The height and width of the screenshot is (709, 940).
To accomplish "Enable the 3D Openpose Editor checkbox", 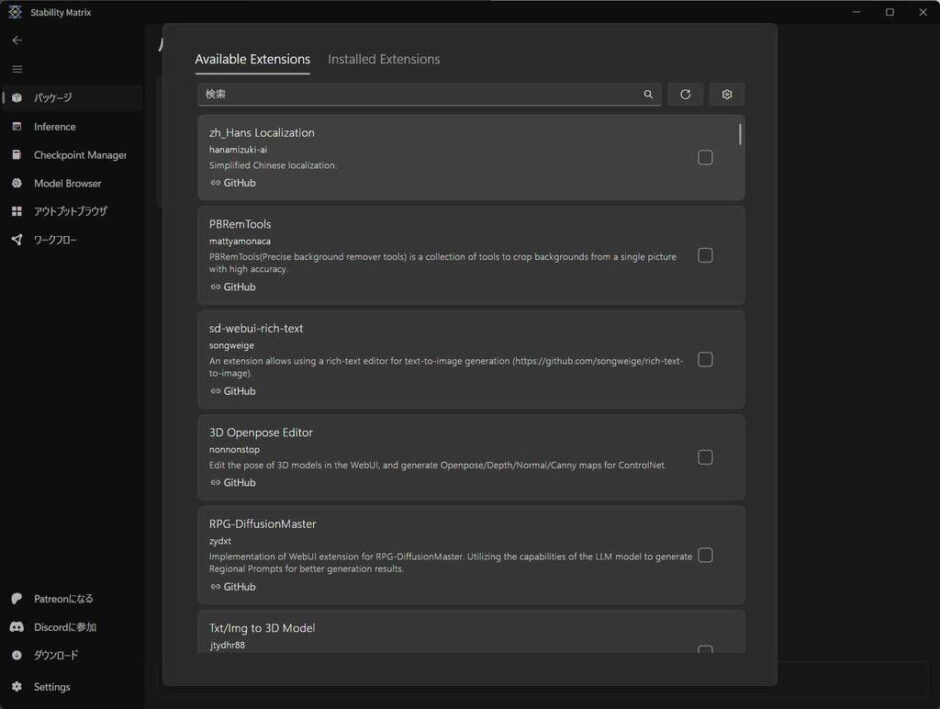I will 705,457.
